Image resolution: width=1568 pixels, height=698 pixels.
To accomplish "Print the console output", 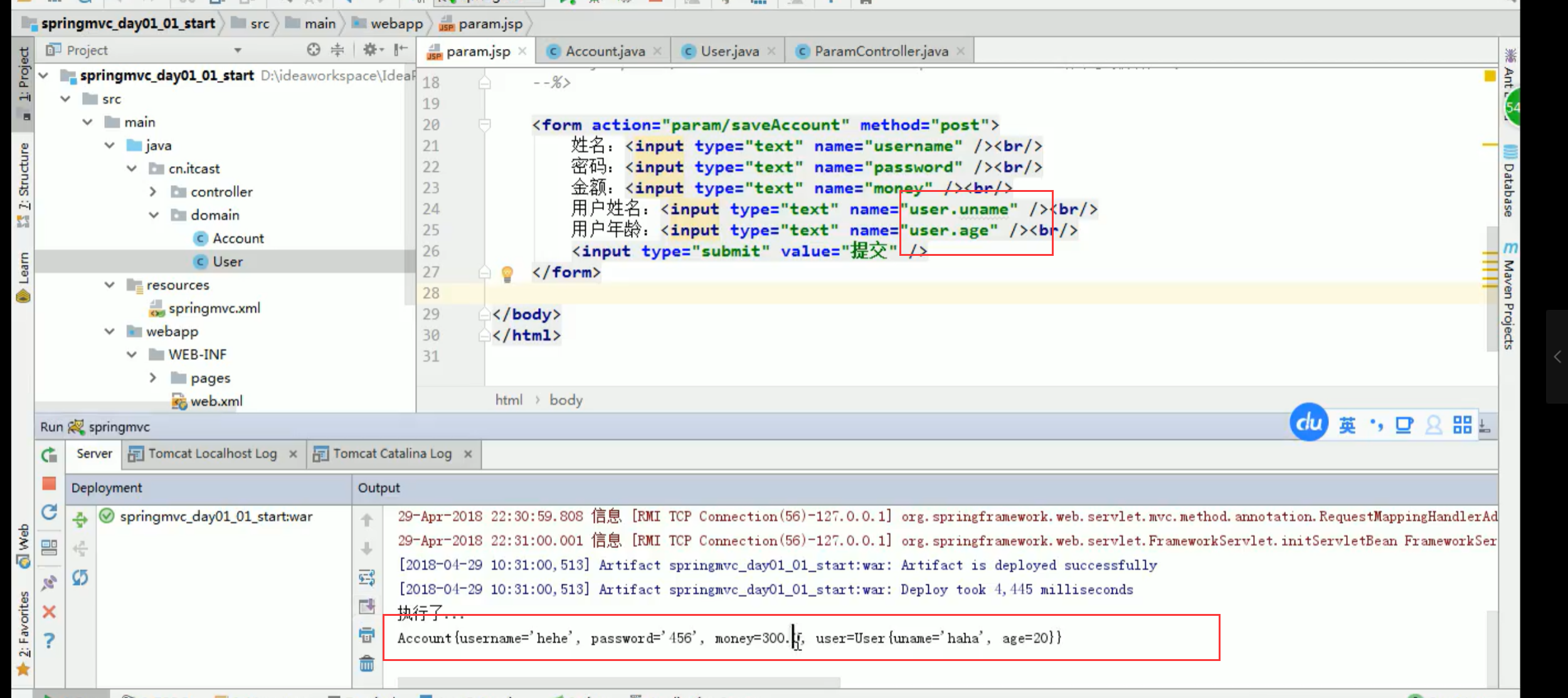I will coord(367,635).
